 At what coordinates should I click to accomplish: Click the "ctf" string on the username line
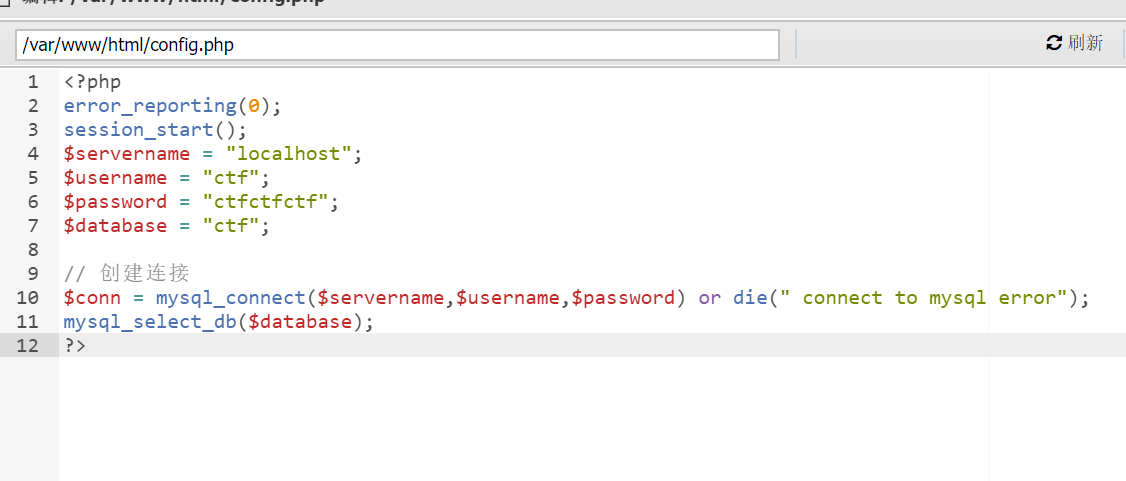pyautogui.click(x=231, y=177)
